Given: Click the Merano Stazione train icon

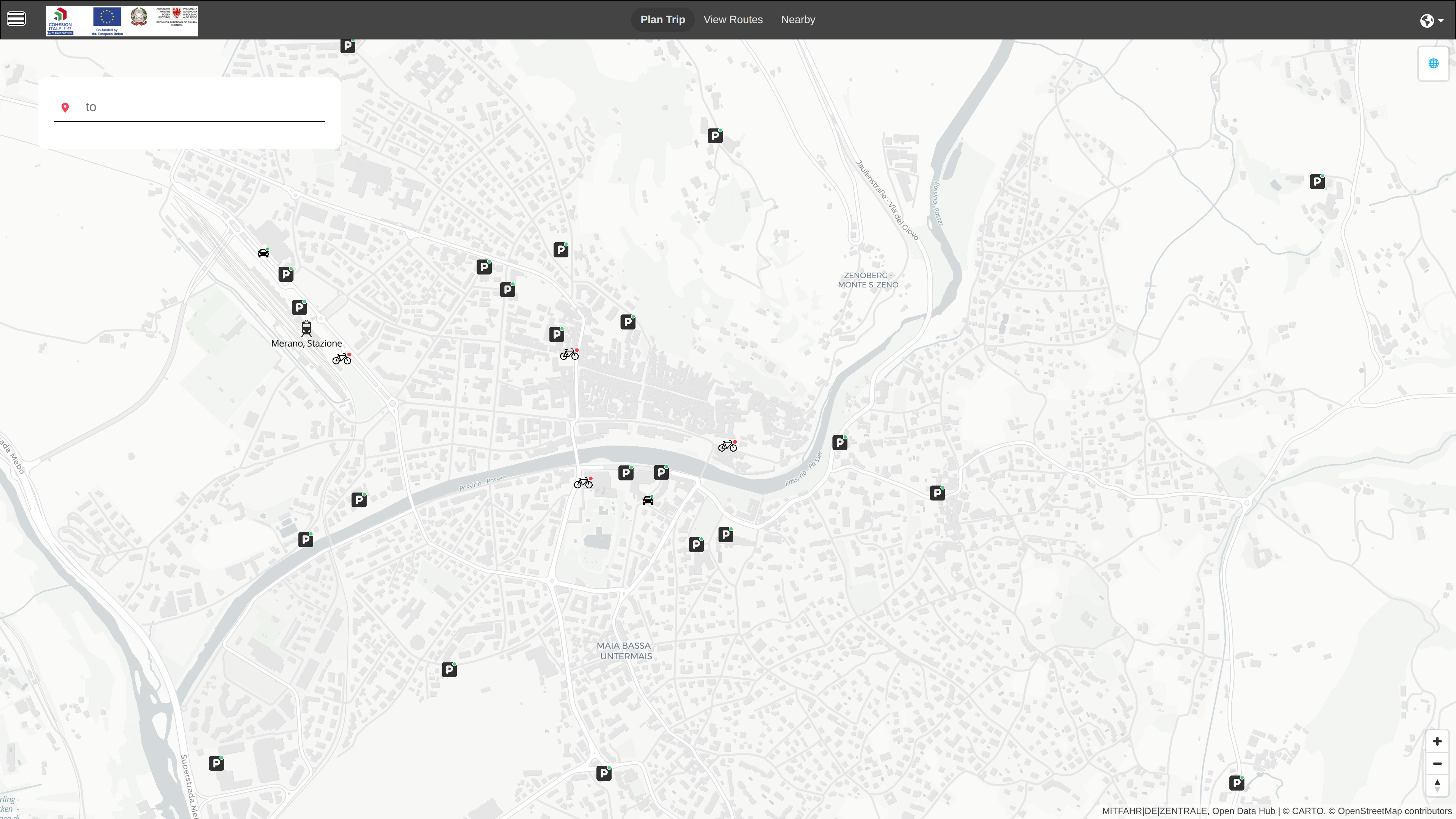Looking at the screenshot, I should pyautogui.click(x=306, y=328).
